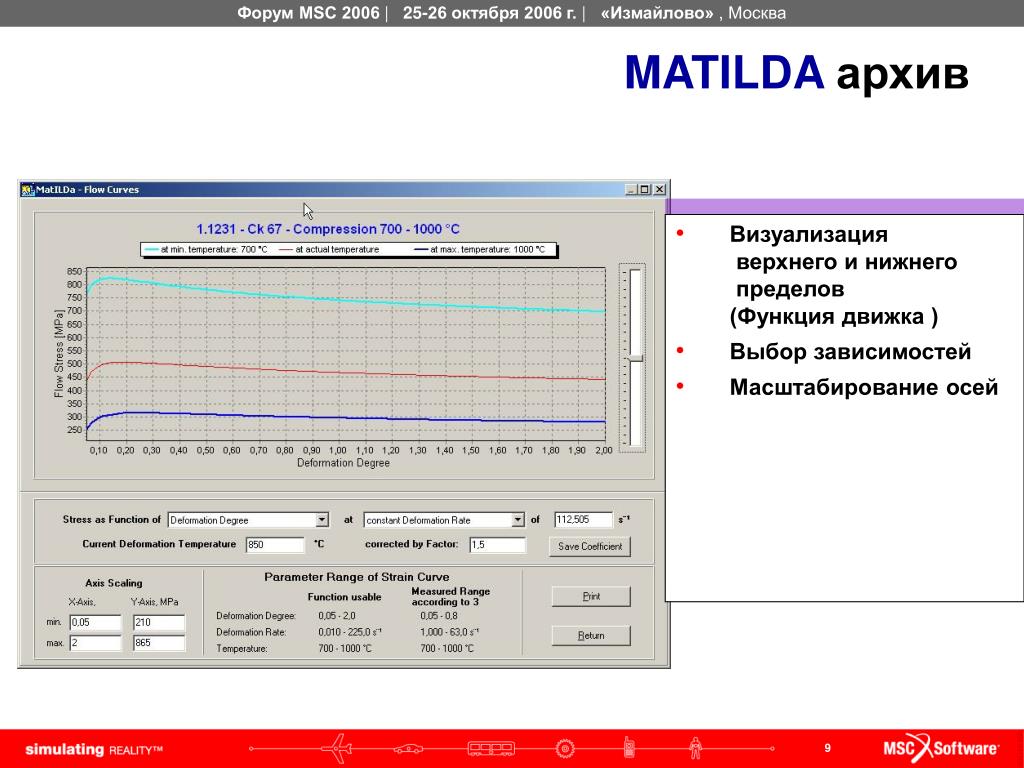
Task: Click the Deformation Degree axis label
Action: click(344, 463)
